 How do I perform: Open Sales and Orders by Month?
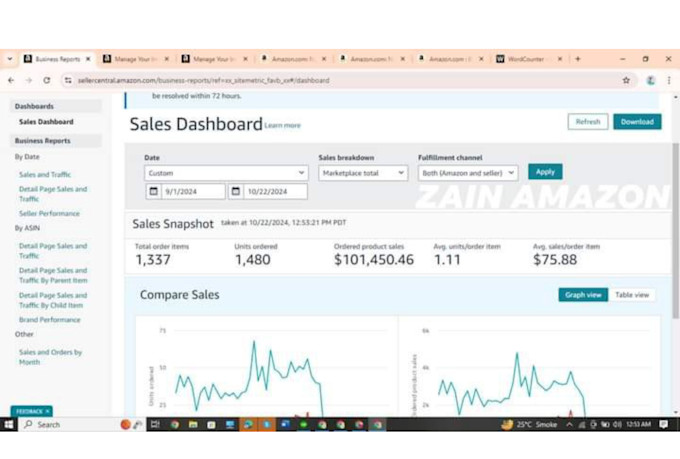point(50,357)
